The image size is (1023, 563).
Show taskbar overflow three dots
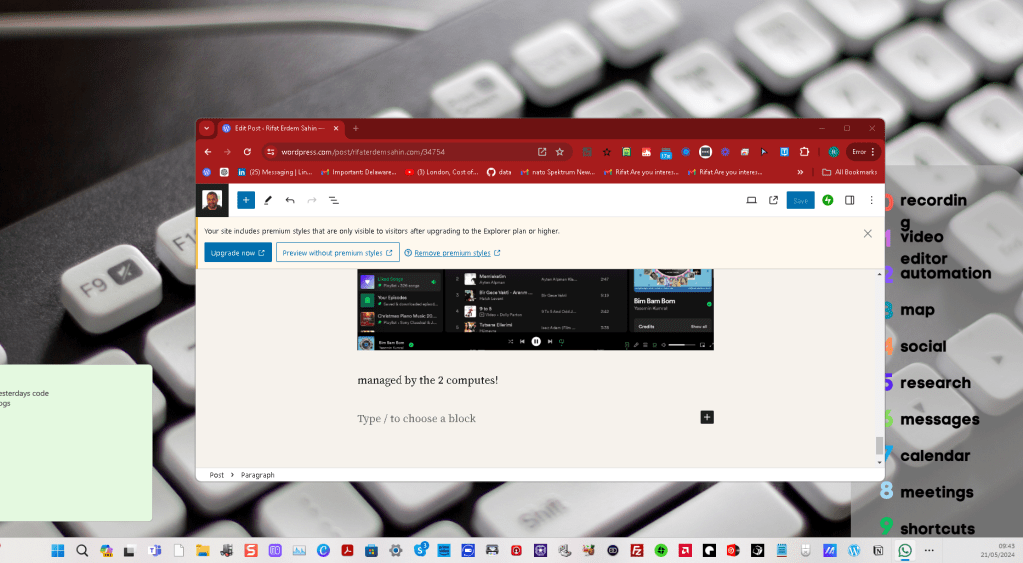929,550
